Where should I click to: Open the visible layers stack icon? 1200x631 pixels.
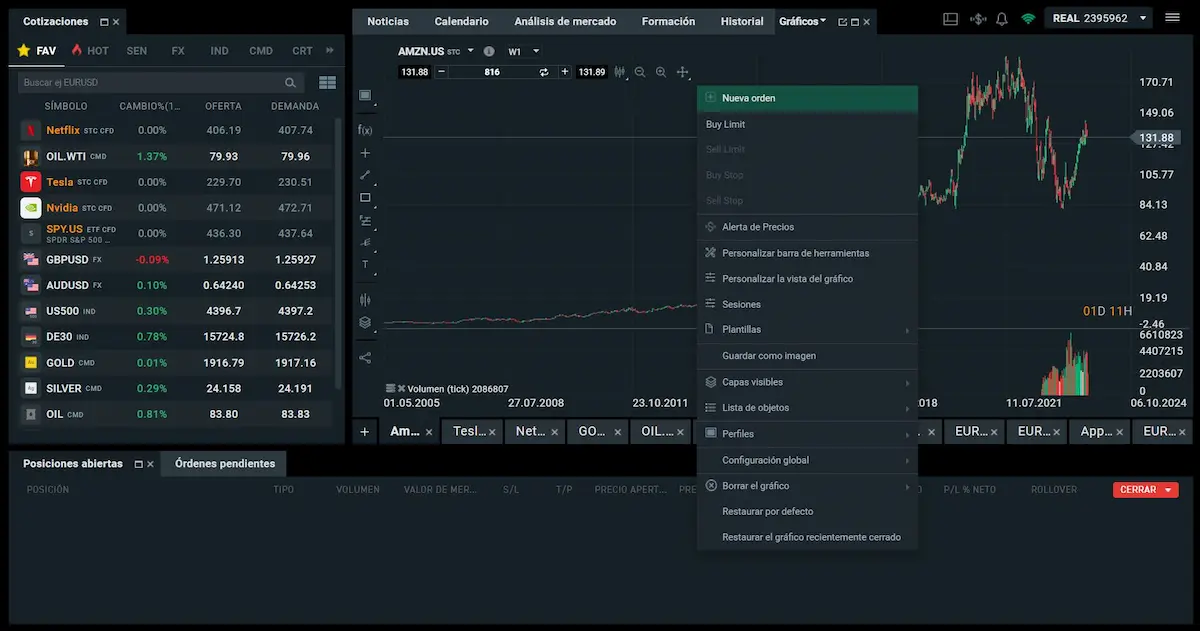point(365,323)
